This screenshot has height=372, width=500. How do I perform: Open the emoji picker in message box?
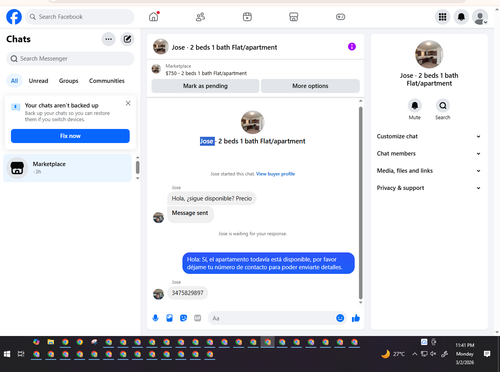click(x=340, y=318)
